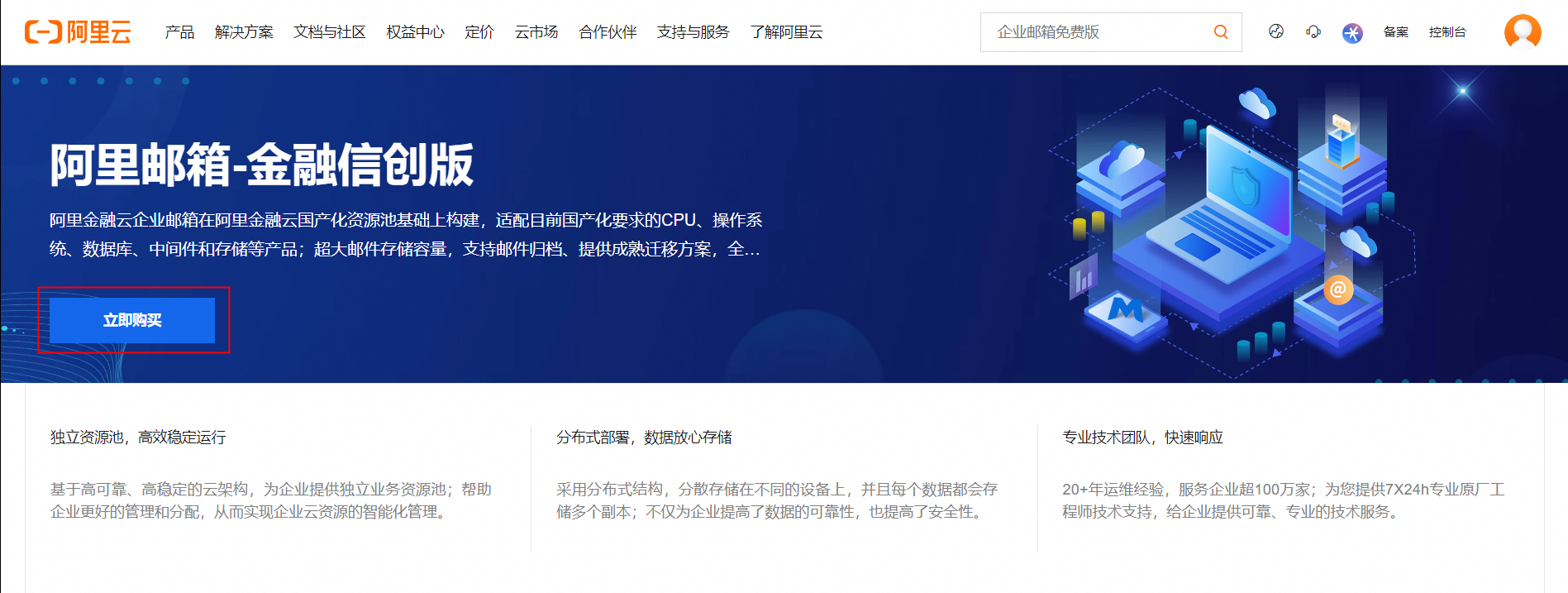The width and height of the screenshot is (1568, 593).
Task: Expand the 支持与服务 menu
Action: coord(693,32)
